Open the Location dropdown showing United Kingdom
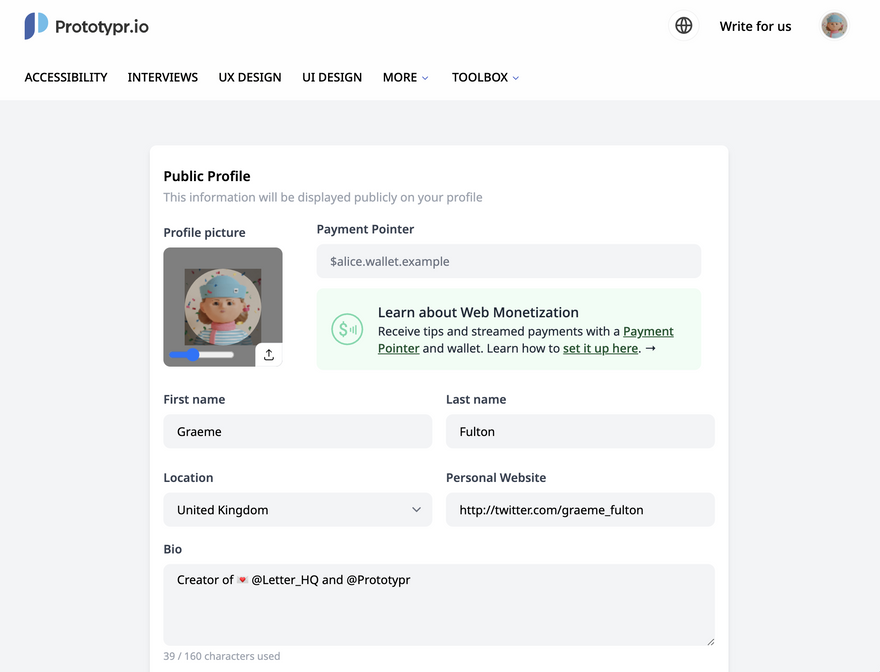The width and height of the screenshot is (880, 672). (x=297, y=510)
